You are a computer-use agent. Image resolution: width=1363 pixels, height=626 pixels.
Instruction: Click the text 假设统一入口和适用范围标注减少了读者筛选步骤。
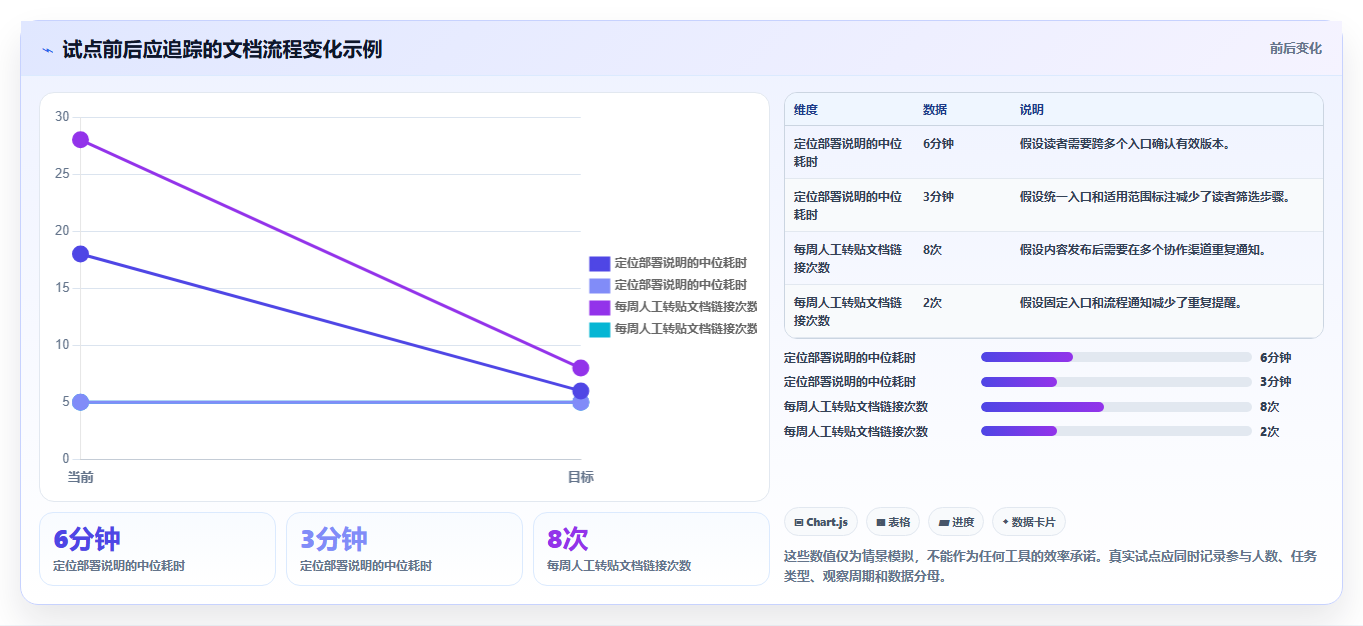click(1155, 197)
